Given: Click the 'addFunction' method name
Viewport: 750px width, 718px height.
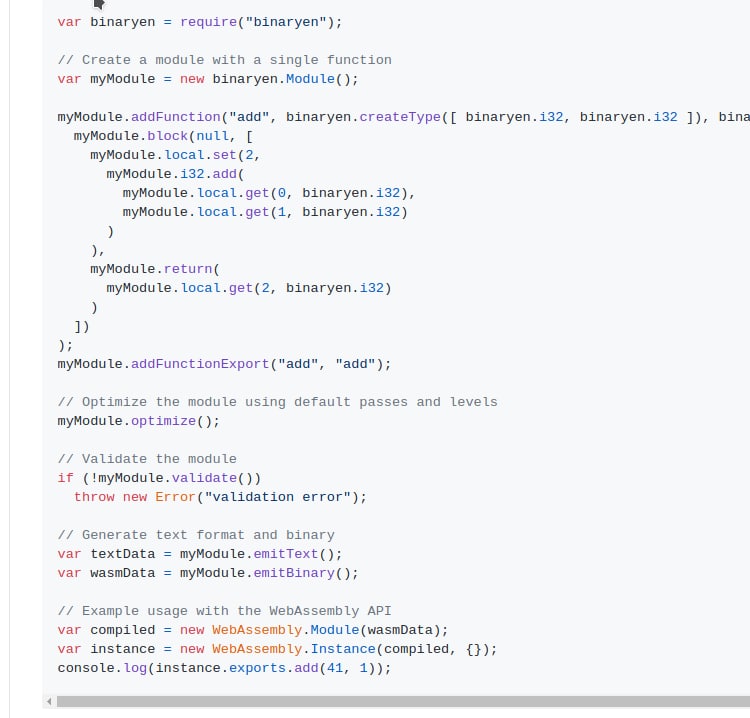Looking at the screenshot, I should [x=176, y=117].
